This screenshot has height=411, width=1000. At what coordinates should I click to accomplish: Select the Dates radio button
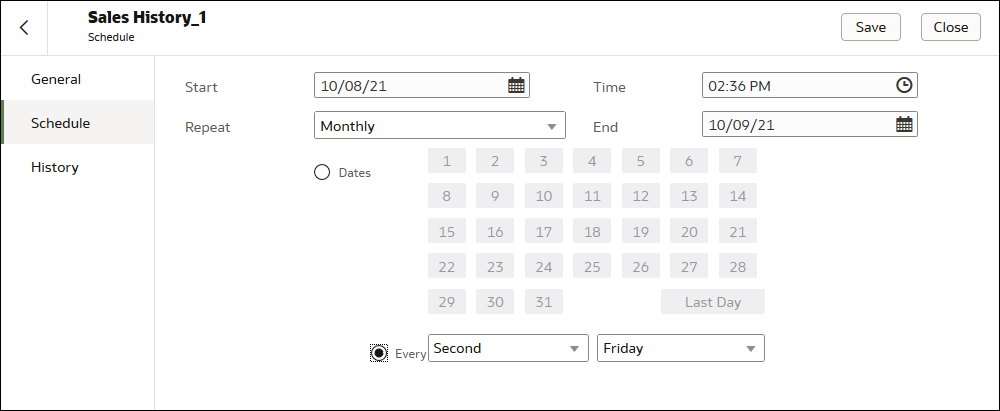322,172
